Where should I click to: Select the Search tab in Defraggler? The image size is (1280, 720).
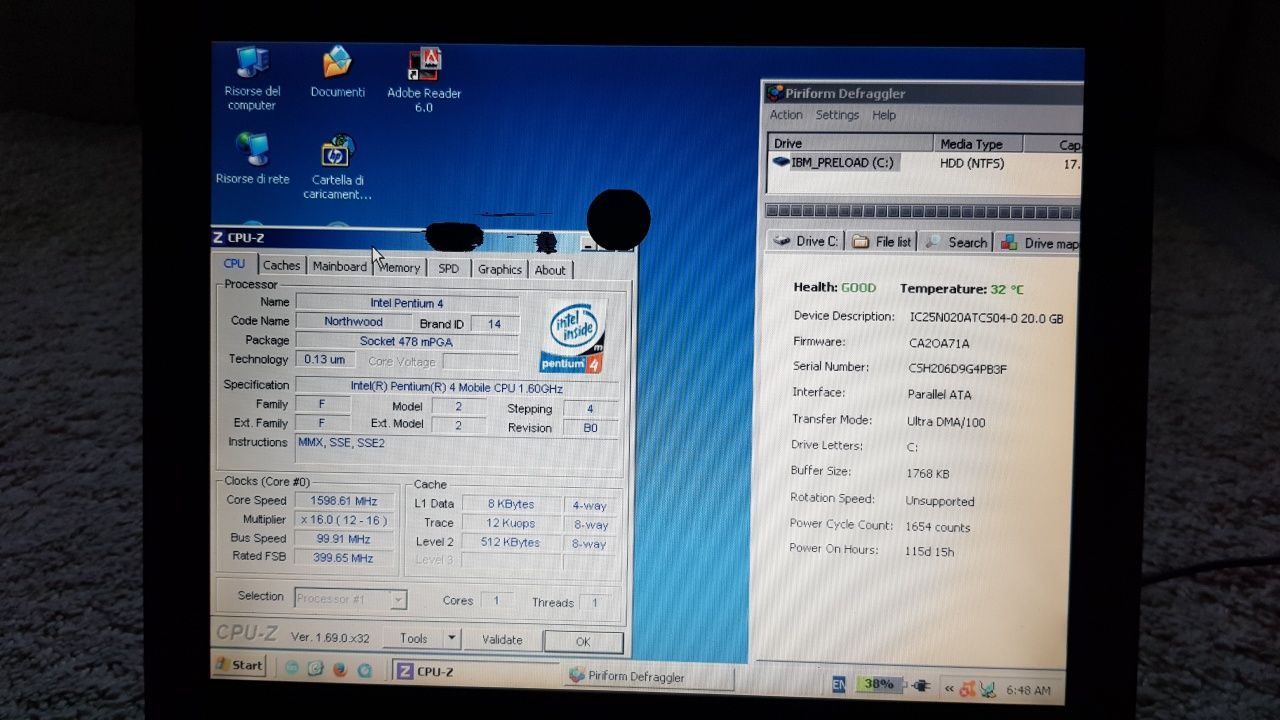coord(958,242)
